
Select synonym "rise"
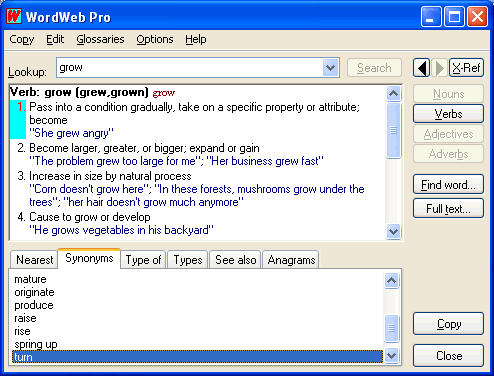point(22,331)
